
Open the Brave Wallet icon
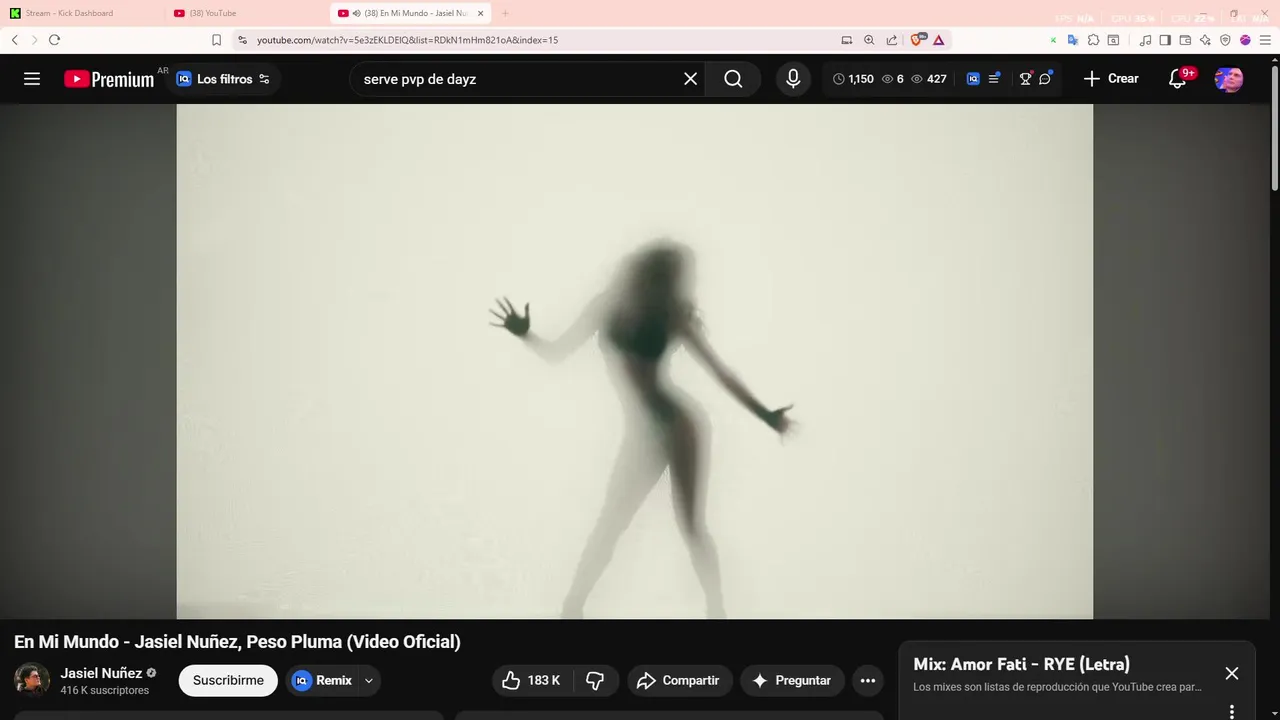click(1185, 40)
